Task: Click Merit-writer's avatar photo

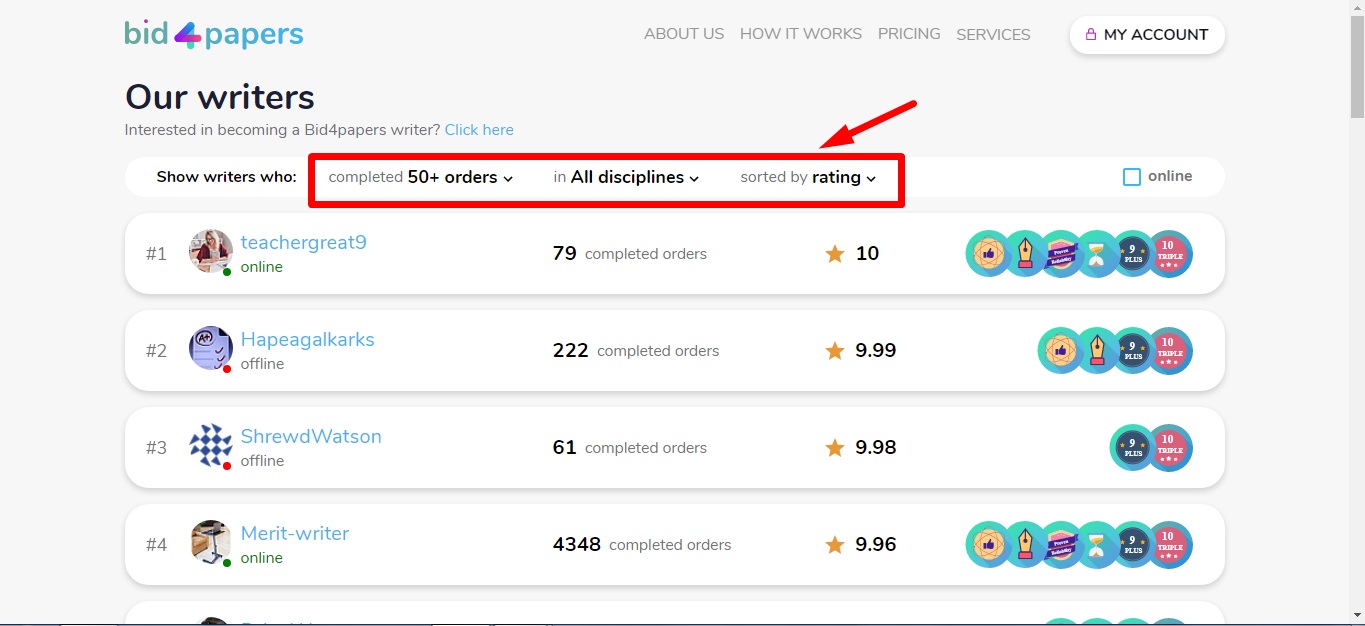Action: point(211,542)
